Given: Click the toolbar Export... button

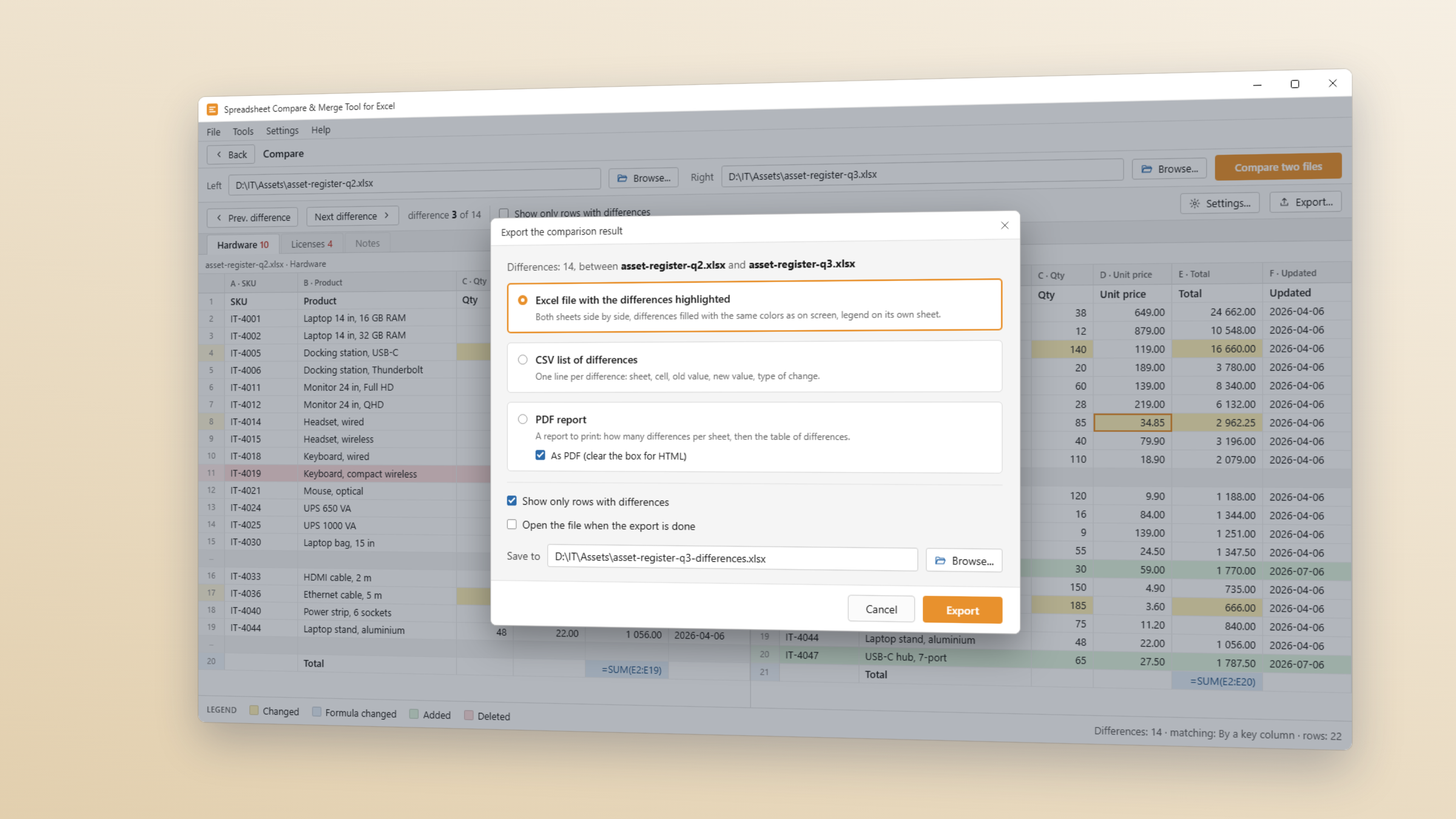Looking at the screenshot, I should [x=1306, y=202].
